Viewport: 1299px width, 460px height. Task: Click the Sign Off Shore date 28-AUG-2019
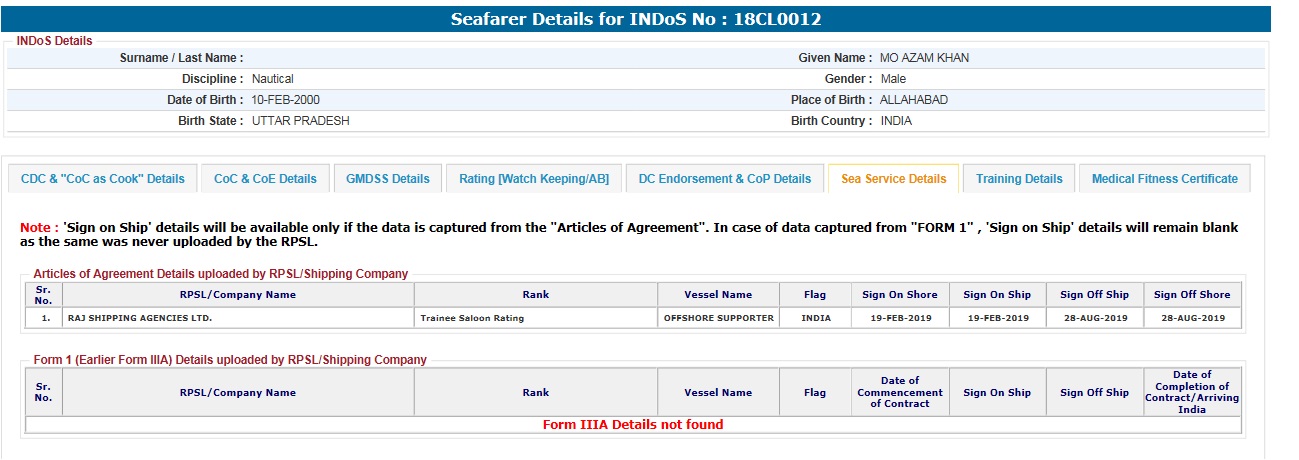coord(1192,318)
